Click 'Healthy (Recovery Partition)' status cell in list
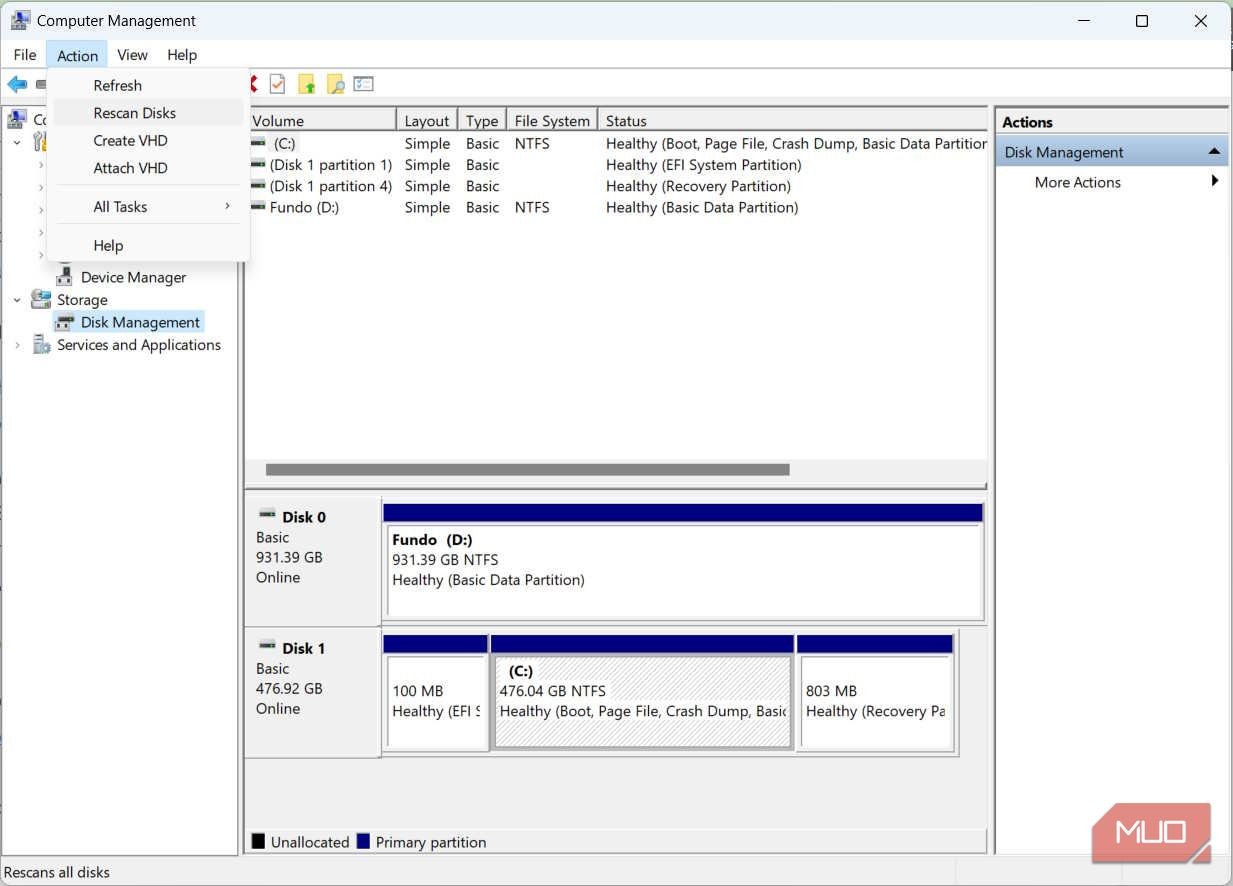This screenshot has height=886, width=1233. point(698,186)
